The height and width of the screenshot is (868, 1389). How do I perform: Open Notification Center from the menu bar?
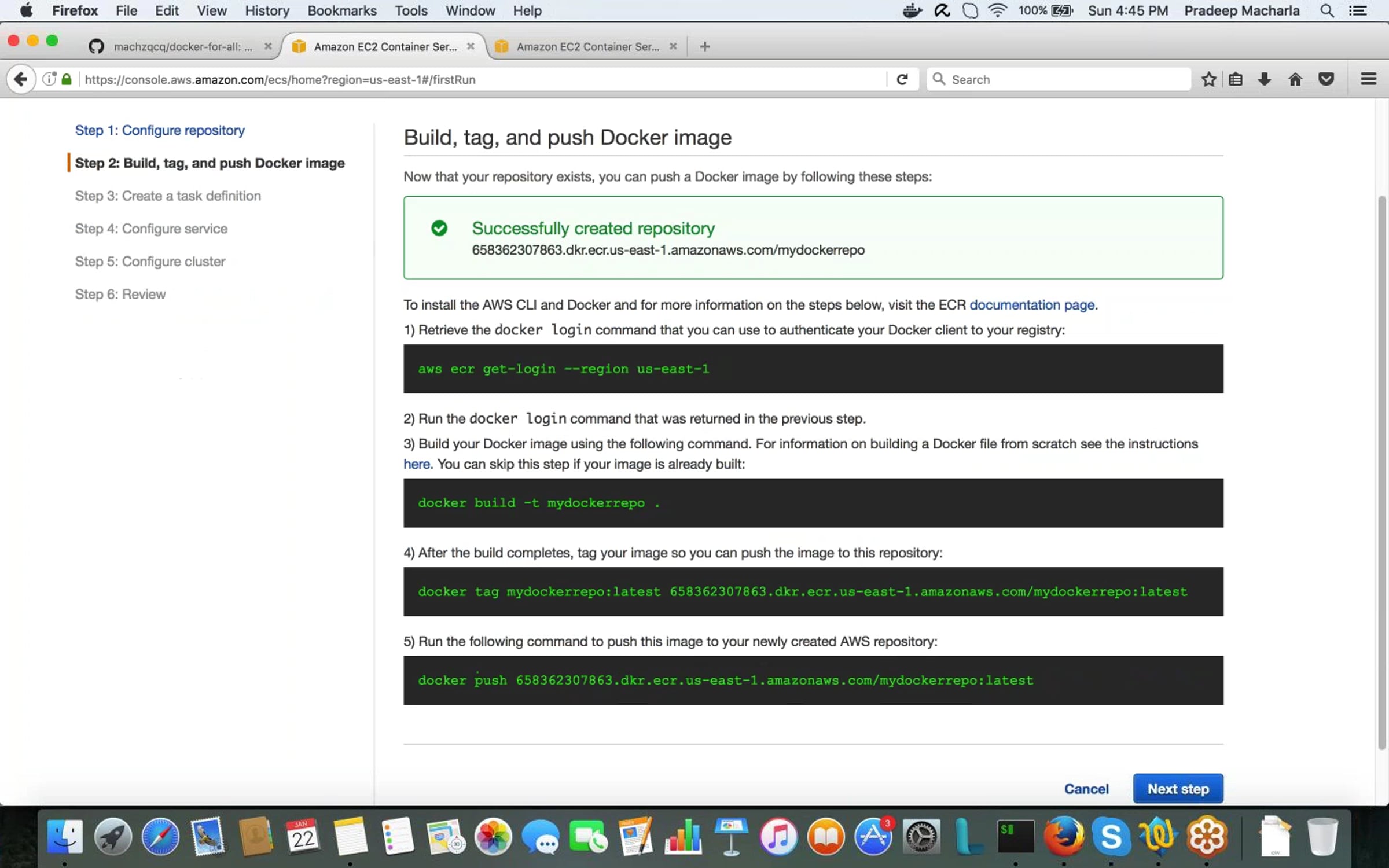1358,10
